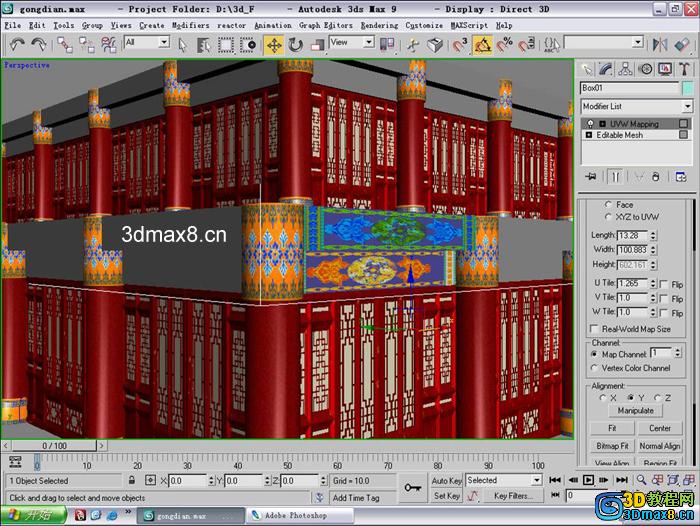Toggle Percent Snap icon
Image resolution: width=700 pixels, height=526 pixels.
tap(504, 45)
